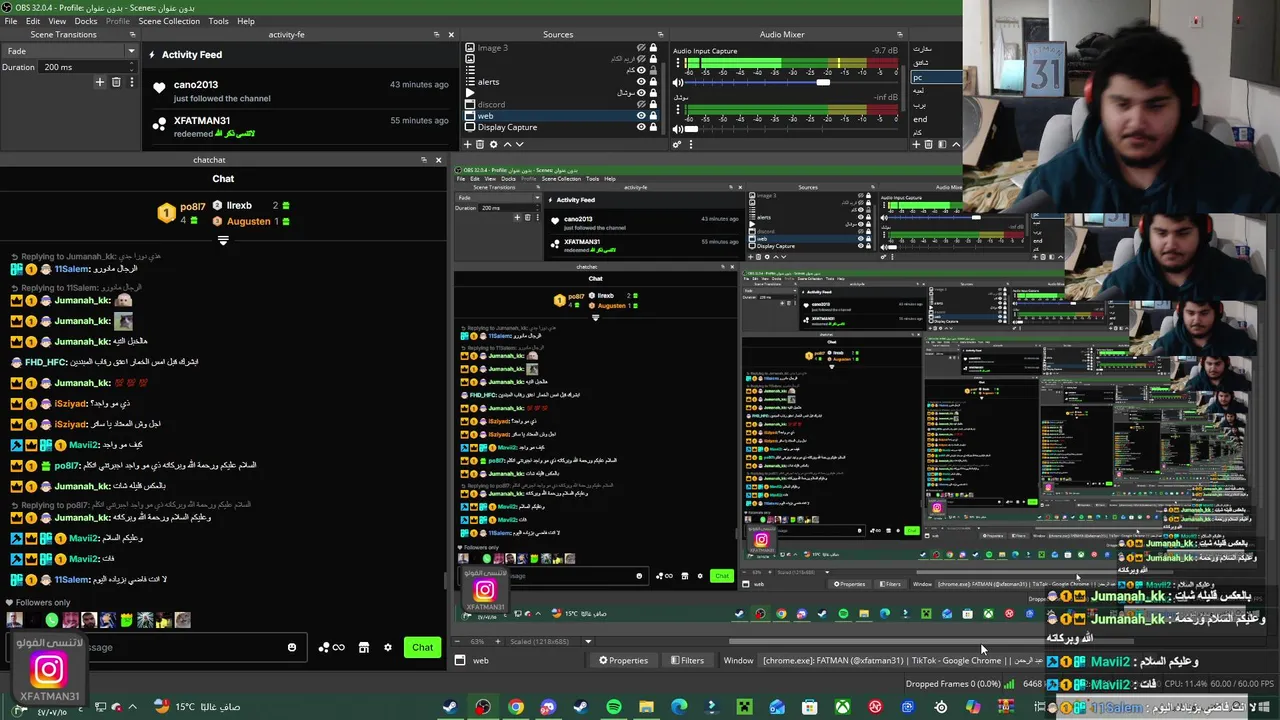Mute the سوشال audio channel speaker icon

[x=677, y=128]
